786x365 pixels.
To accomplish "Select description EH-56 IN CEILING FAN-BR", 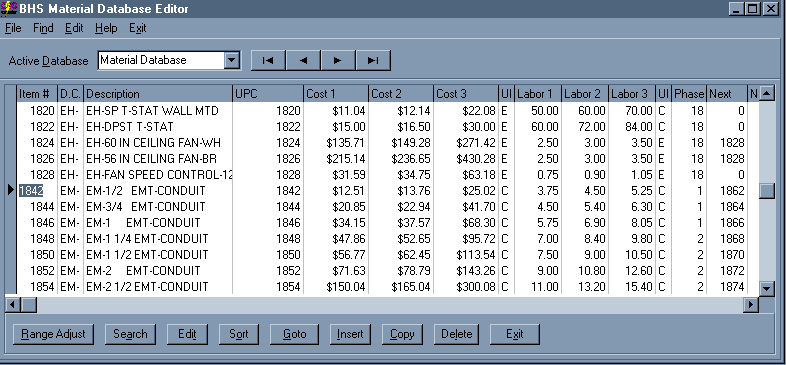I will (151, 159).
